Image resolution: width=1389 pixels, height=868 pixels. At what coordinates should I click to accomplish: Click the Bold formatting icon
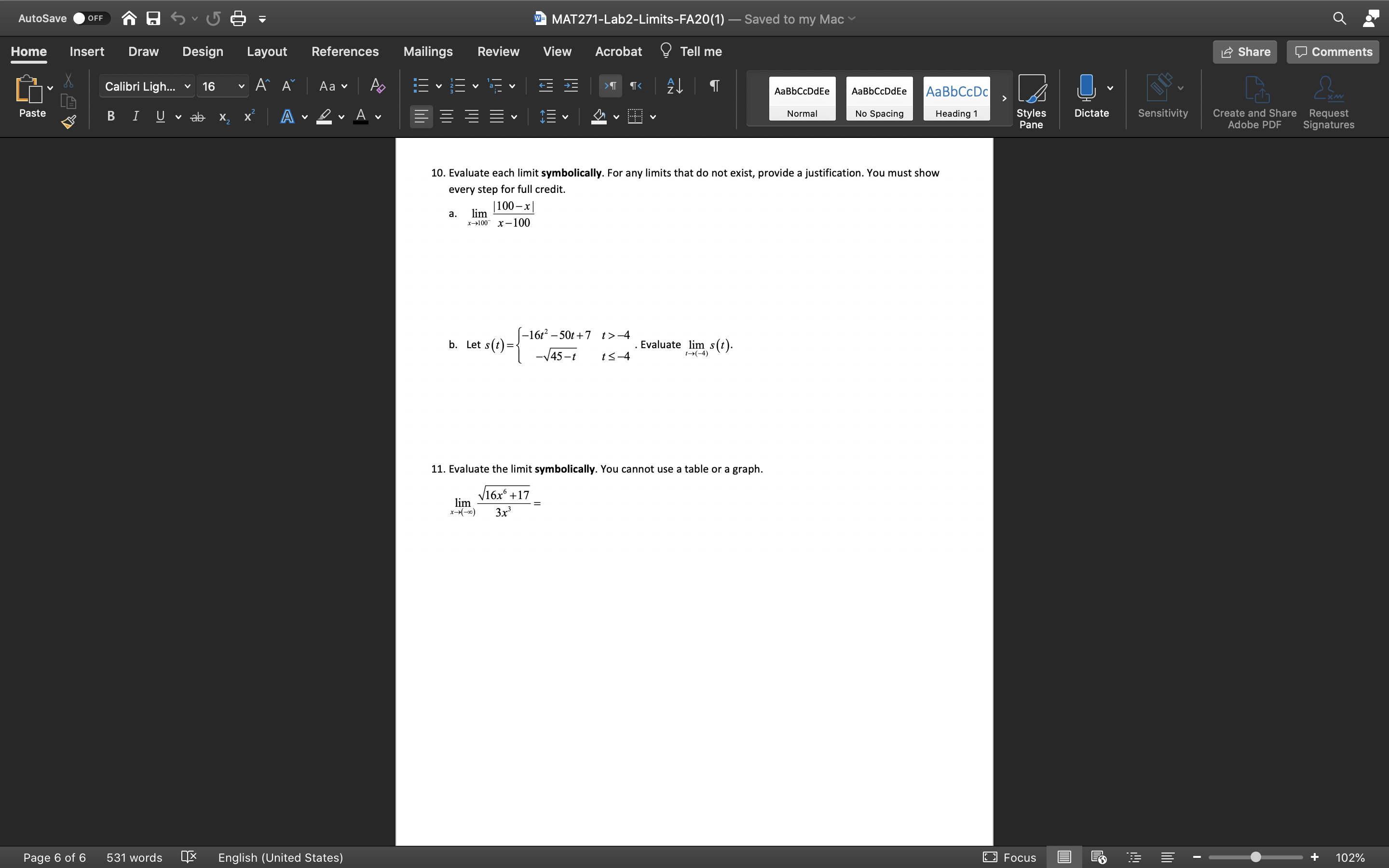(x=110, y=117)
